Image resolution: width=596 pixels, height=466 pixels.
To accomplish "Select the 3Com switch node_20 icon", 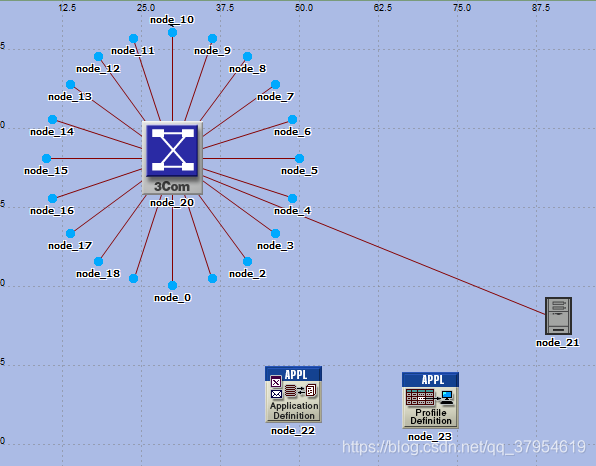I will 172,158.
